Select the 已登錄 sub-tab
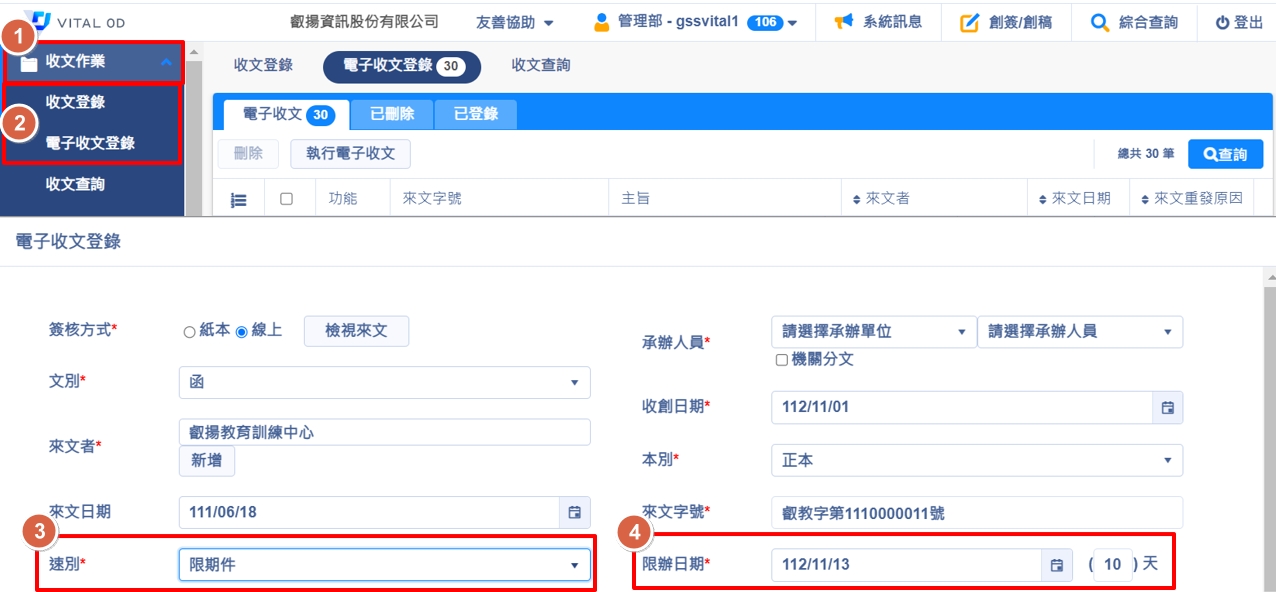This screenshot has width=1276, height=592. point(476,115)
